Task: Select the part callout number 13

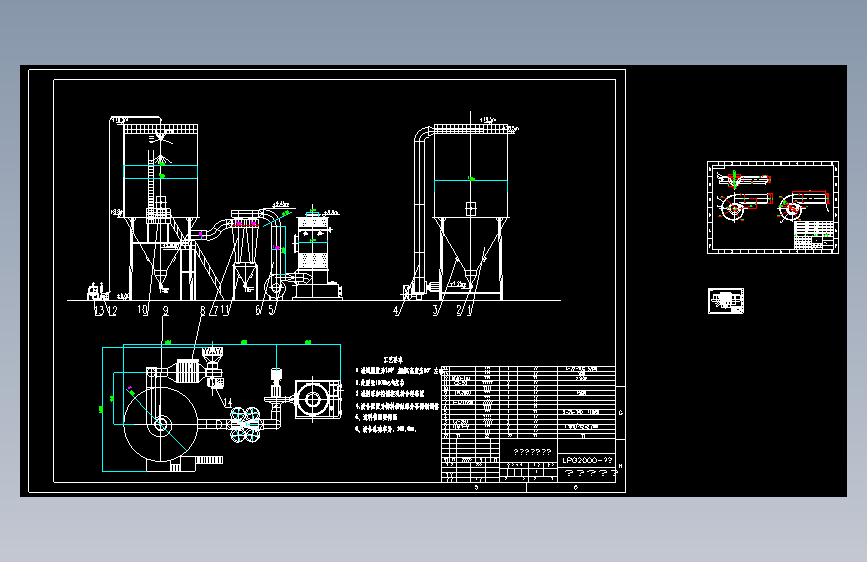Action: click(x=99, y=311)
